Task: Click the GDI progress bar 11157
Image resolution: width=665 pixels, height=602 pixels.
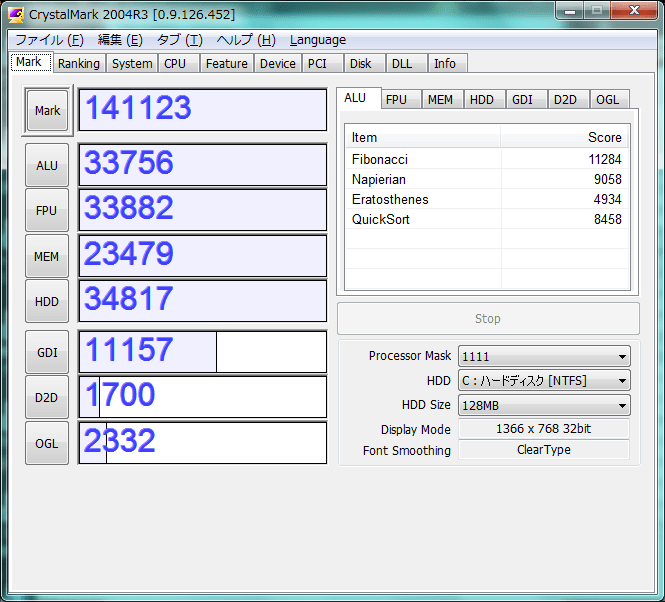Action: point(203,352)
